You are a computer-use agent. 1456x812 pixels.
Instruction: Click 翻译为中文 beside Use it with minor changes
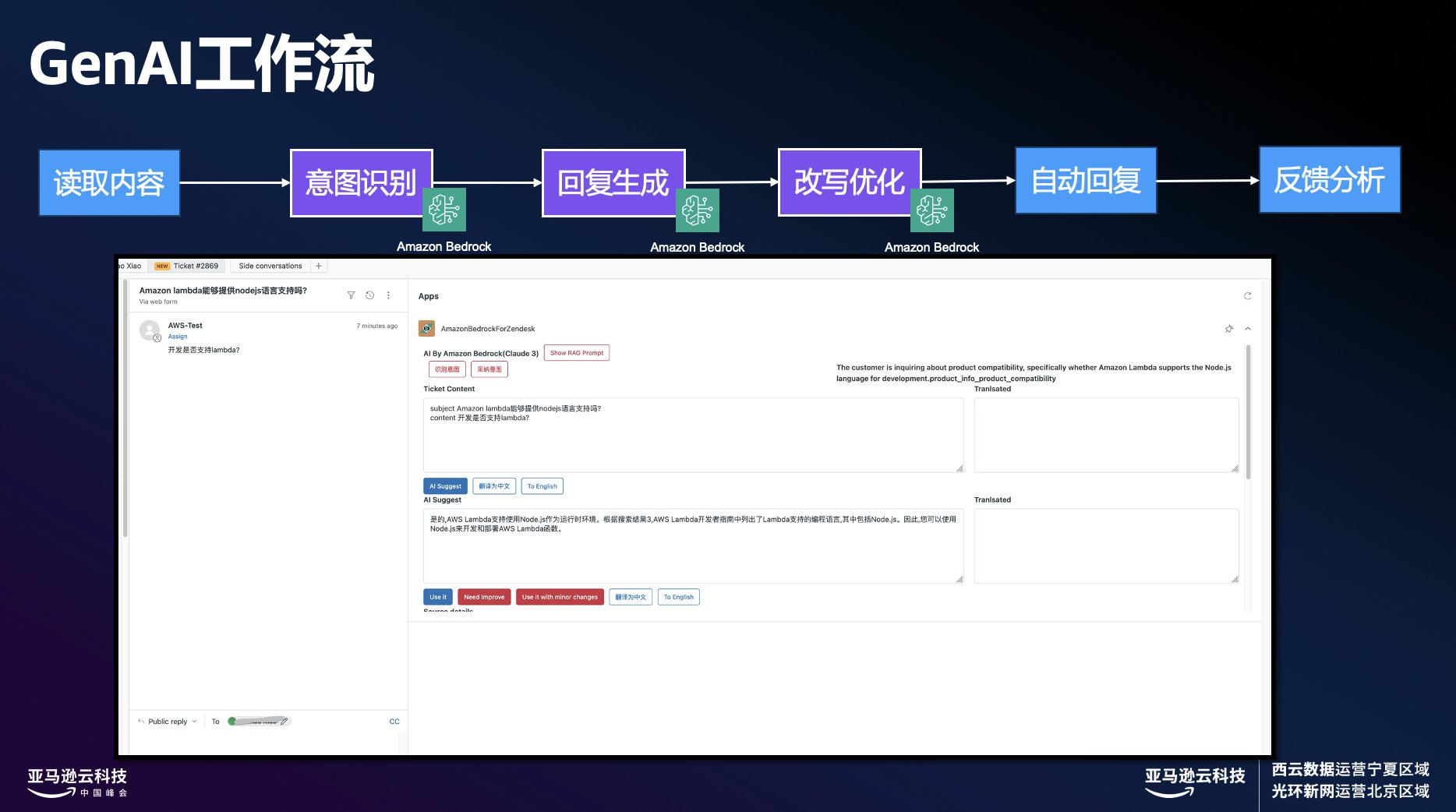point(631,597)
